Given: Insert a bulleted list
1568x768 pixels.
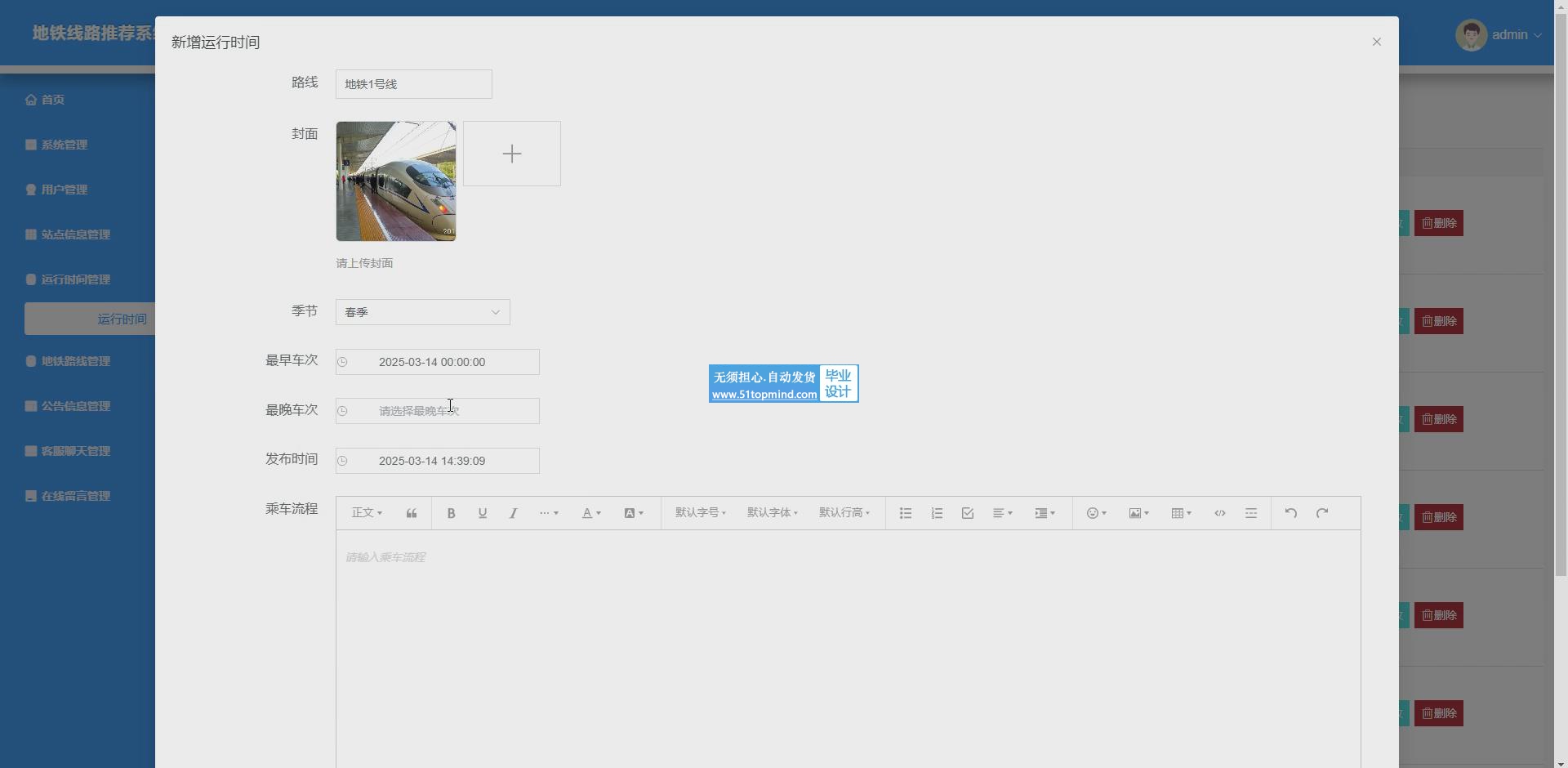Looking at the screenshot, I should point(906,513).
